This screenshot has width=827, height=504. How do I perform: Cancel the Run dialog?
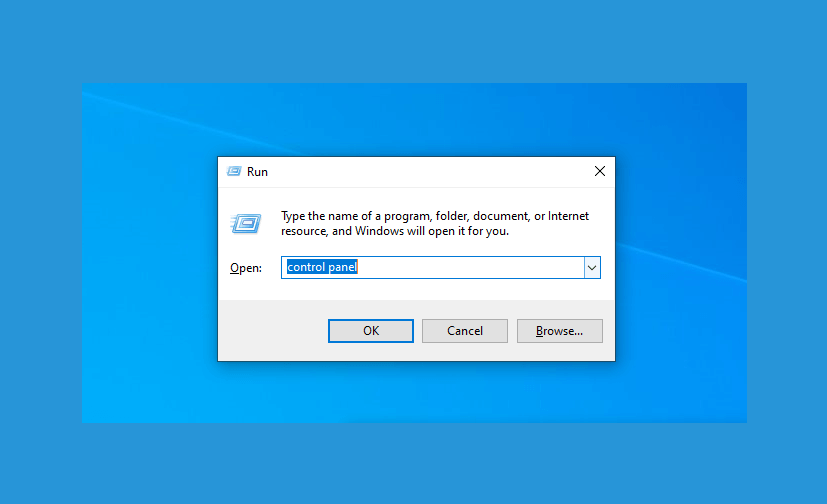tap(465, 331)
